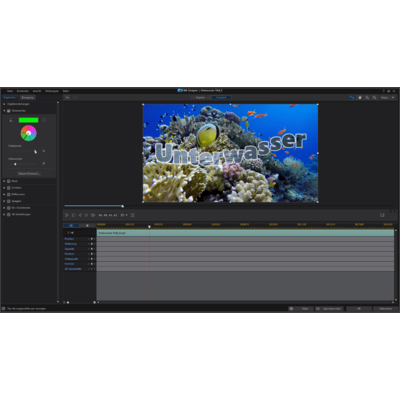The height and width of the screenshot is (400, 400).
Task: Pick a color with the Chroma Key eyedropper
Action: [x=11, y=120]
